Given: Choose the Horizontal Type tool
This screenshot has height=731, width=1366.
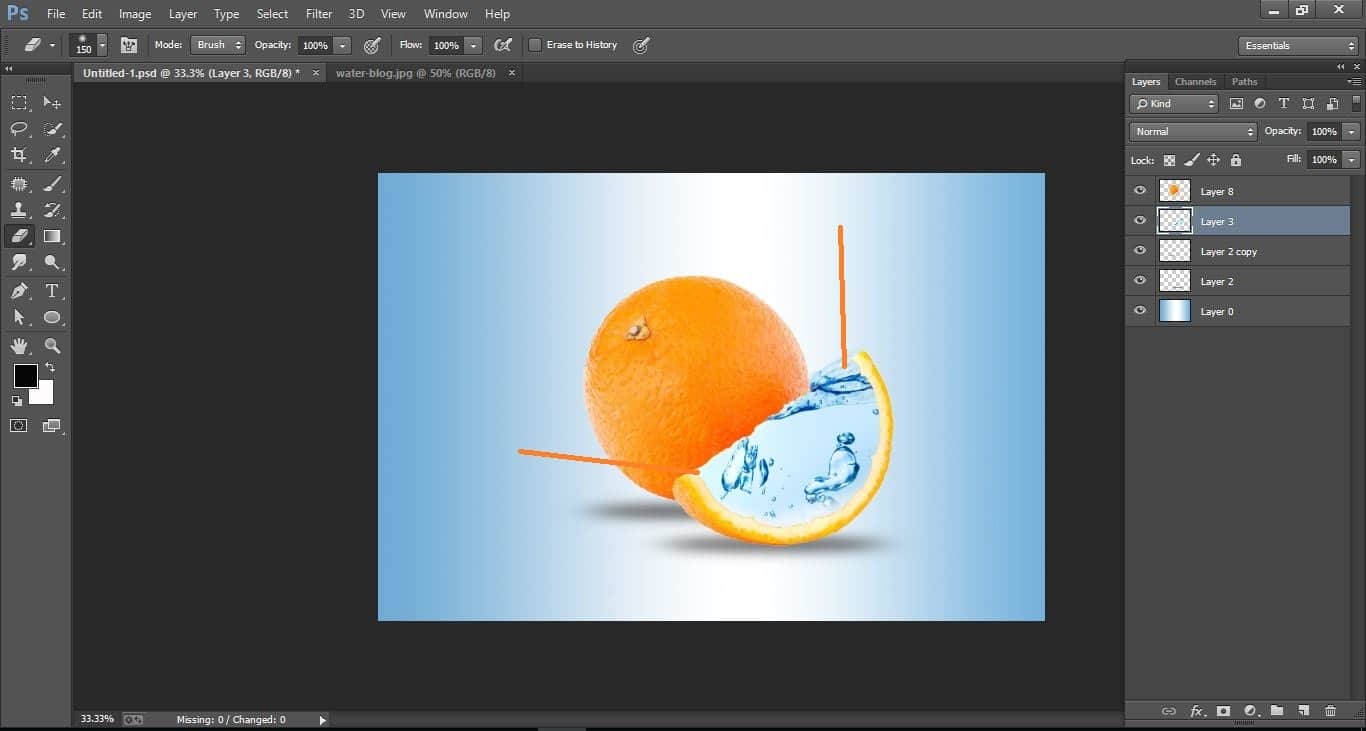Looking at the screenshot, I should 52,290.
